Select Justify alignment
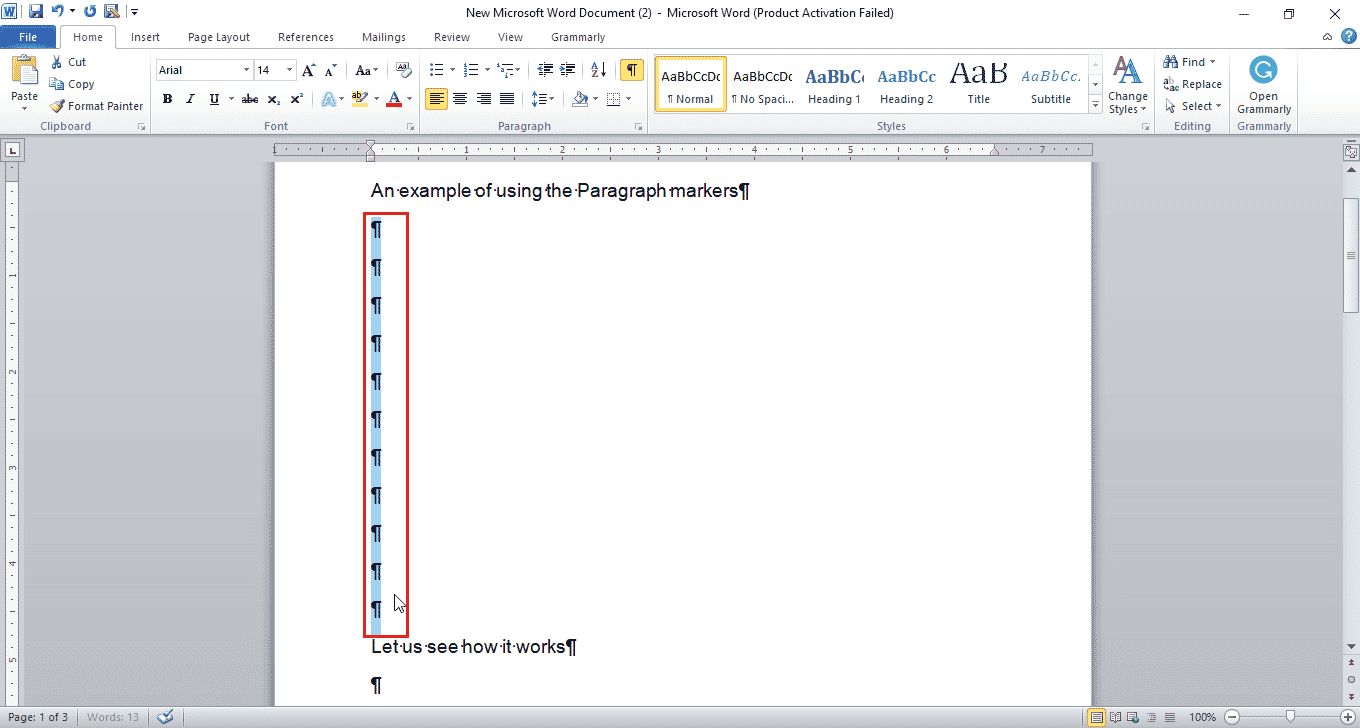Image resolution: width=1360 pixels, height=728 pixels. tap(507, 99)
